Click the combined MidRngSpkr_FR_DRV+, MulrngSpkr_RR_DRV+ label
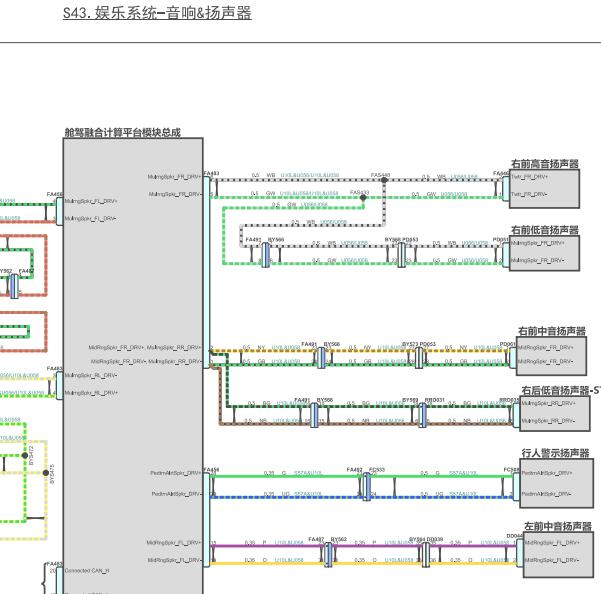This screenshot has height=594, width=601. pyautogui.click(x=145, y=348)
